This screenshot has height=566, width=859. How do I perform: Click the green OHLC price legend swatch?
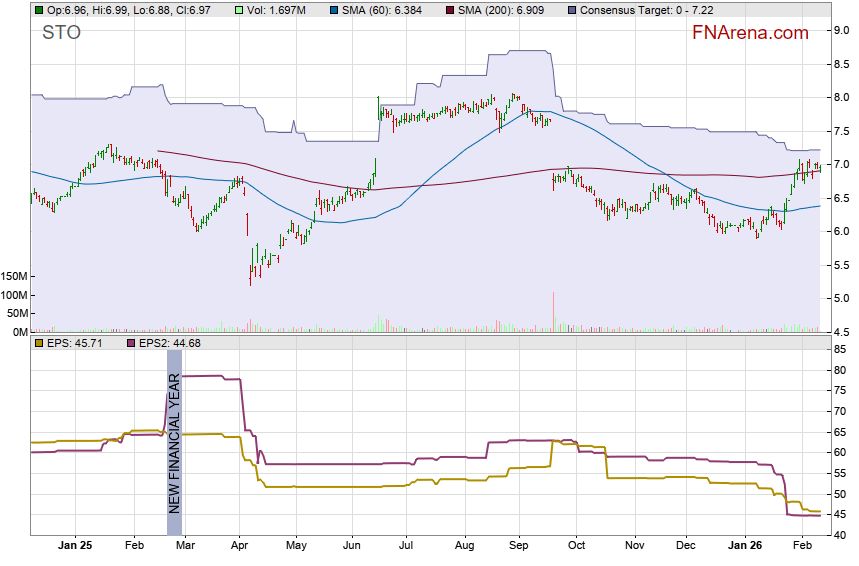38,10
